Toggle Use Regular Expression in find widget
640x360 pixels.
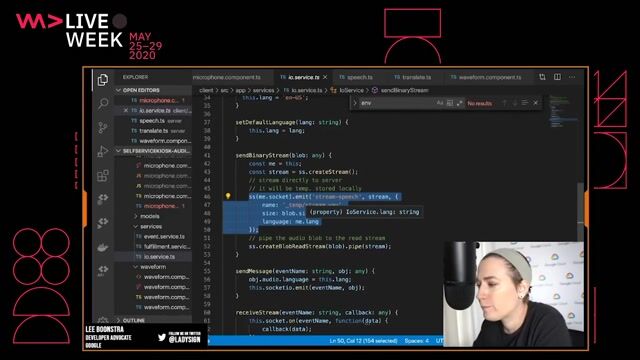459,103
